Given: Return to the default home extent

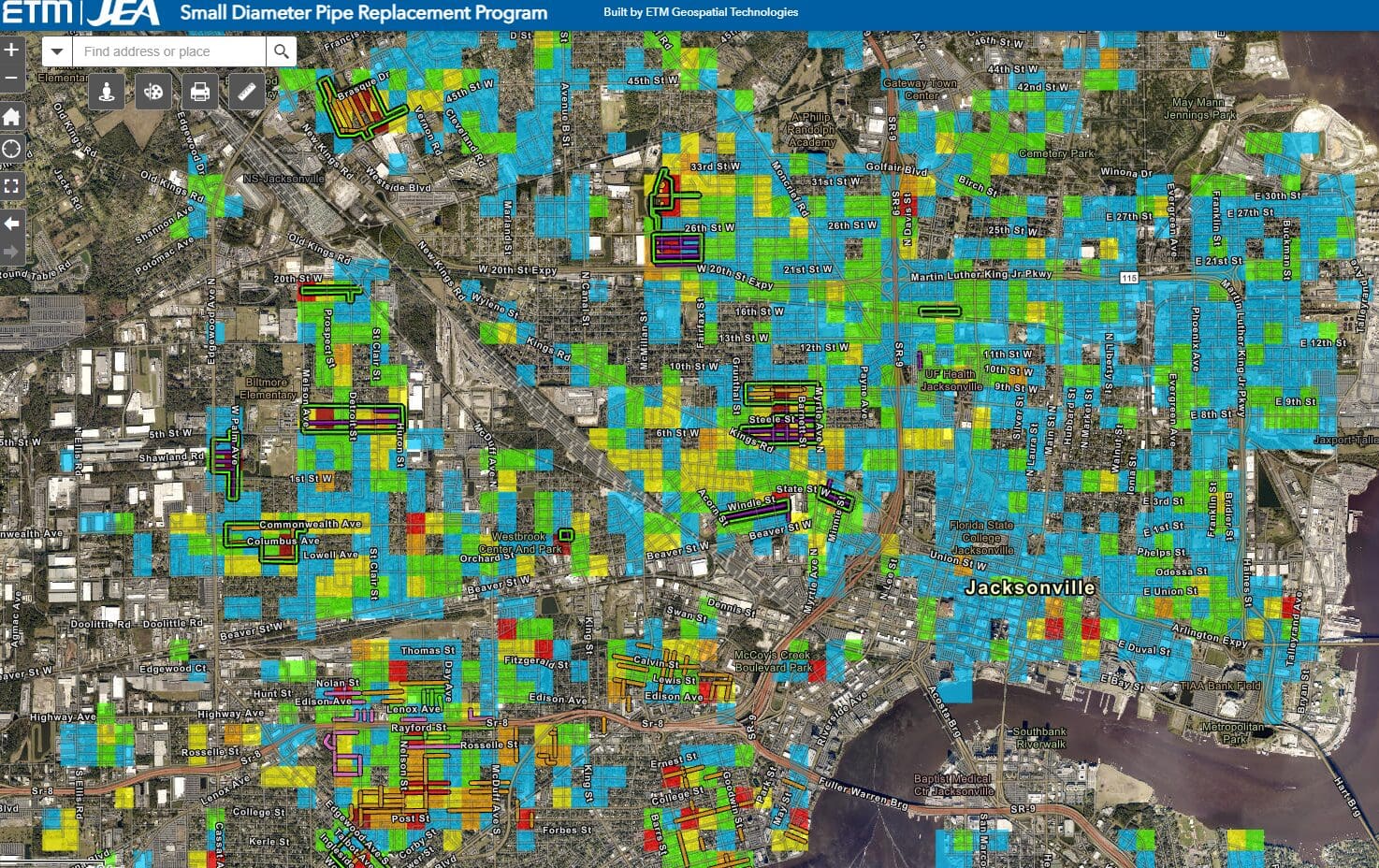Looking at the screenshot, I should [x=11, y=117].
